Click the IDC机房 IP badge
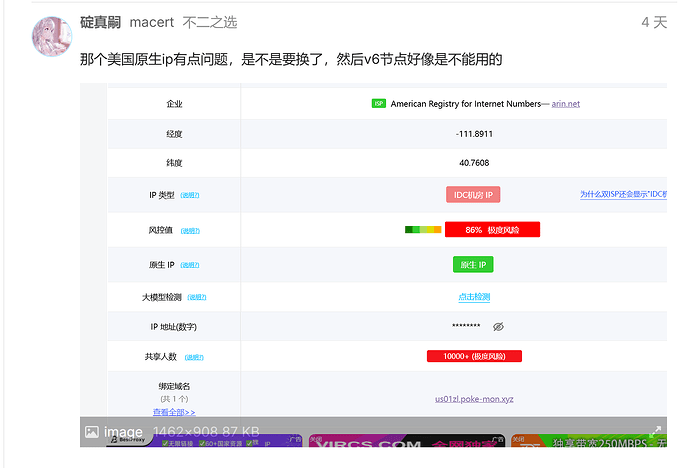Image resolution: width=690 pixels, height=468 pixels. (x=473, y=195)
